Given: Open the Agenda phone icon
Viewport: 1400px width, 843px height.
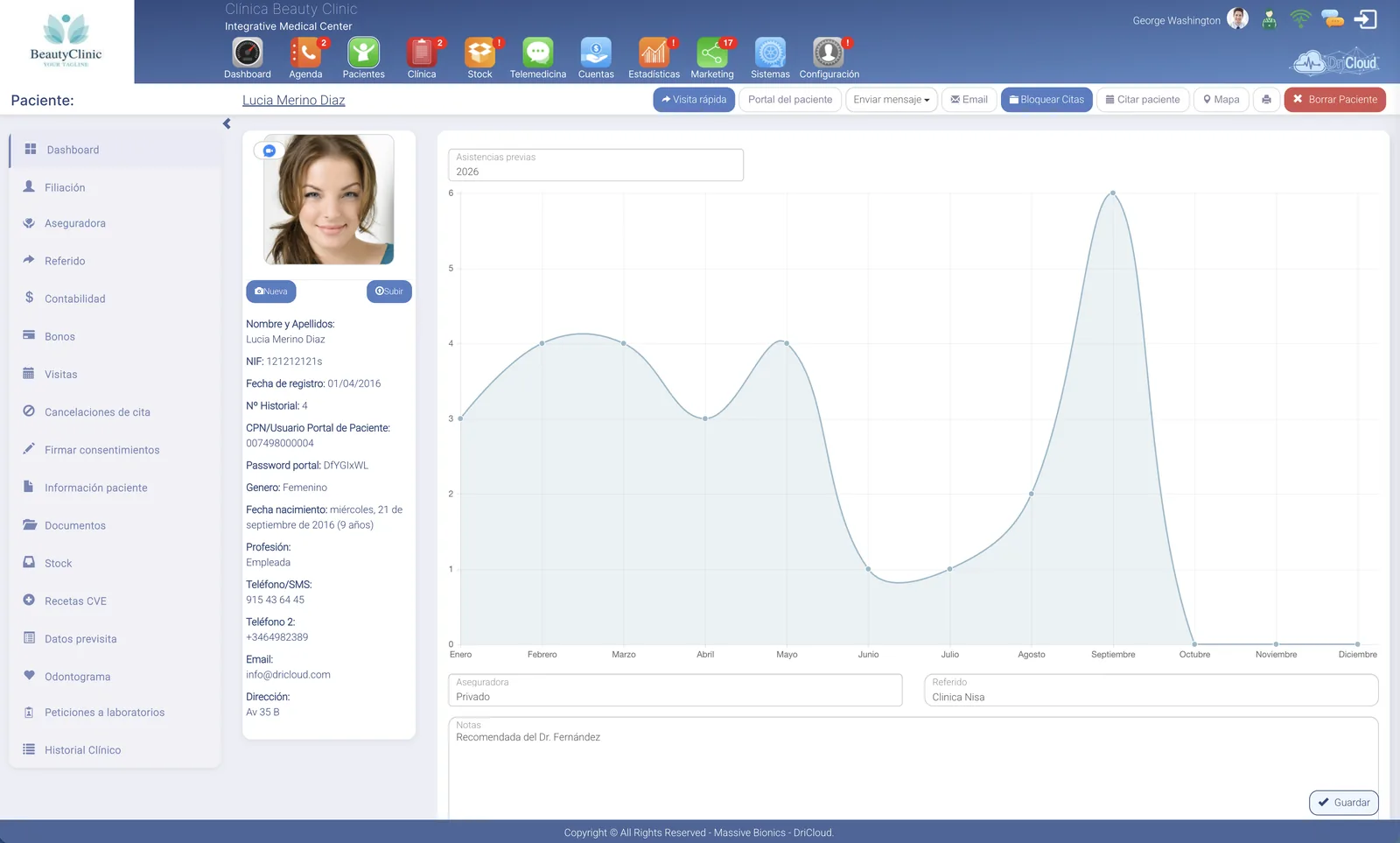Looking at the screenshot, I should tap(305, 53).
